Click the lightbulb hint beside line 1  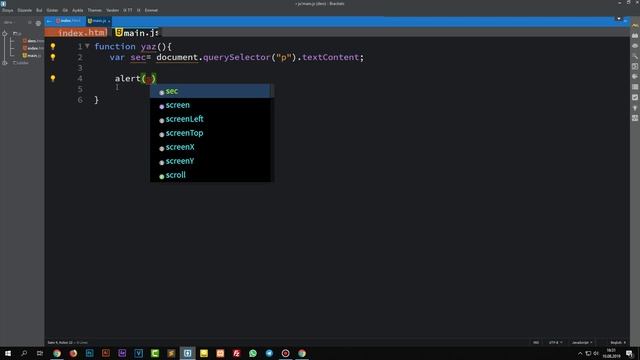(x=53, y=47)
